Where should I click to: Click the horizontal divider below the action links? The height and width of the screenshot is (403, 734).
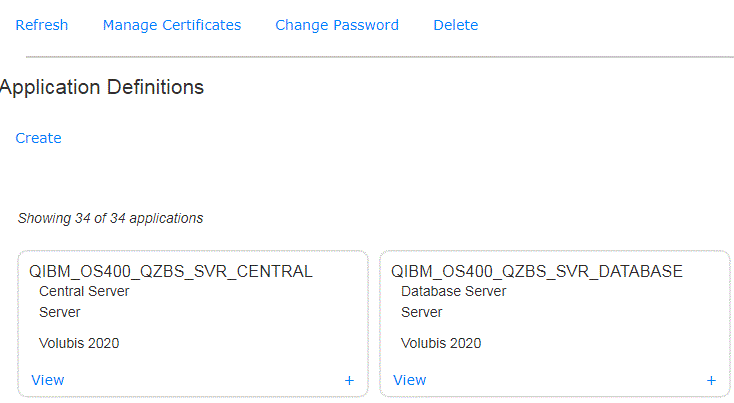tap(380, 57)
